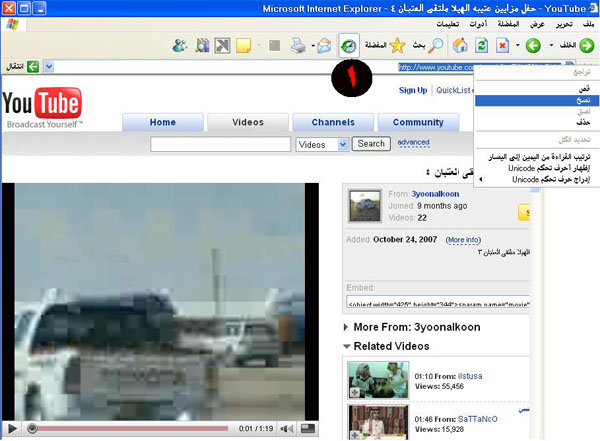Open the تعليمات (Help) menu
This screenshot has width=600, height=441.
[x=448, y=24]
